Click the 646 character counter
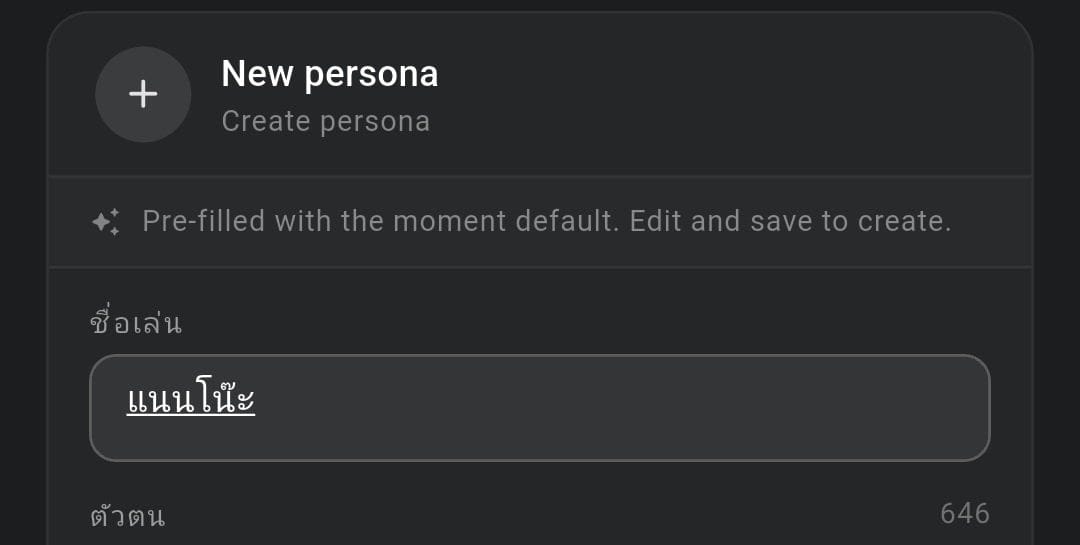Screen dimensions: 1080x545 point(965,513)
